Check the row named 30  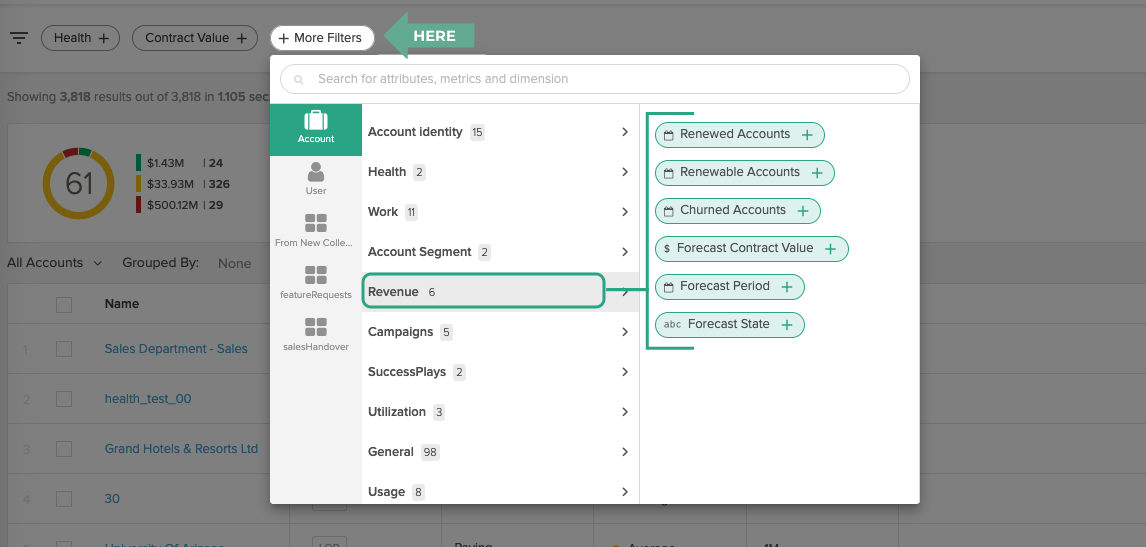64,499
